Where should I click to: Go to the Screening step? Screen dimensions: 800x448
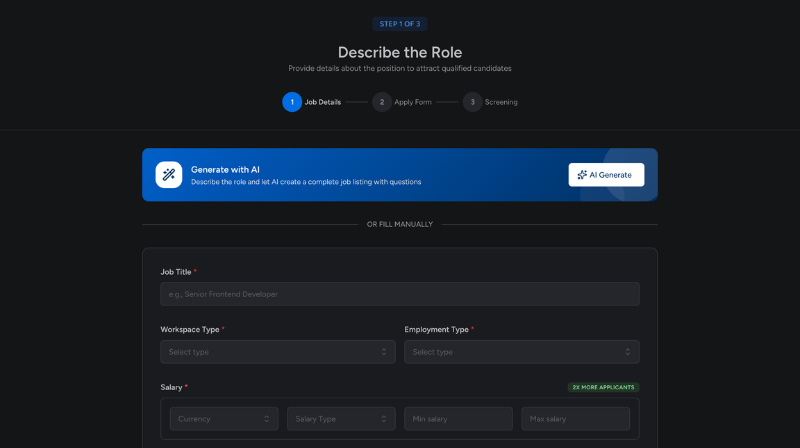pos(501,102)
